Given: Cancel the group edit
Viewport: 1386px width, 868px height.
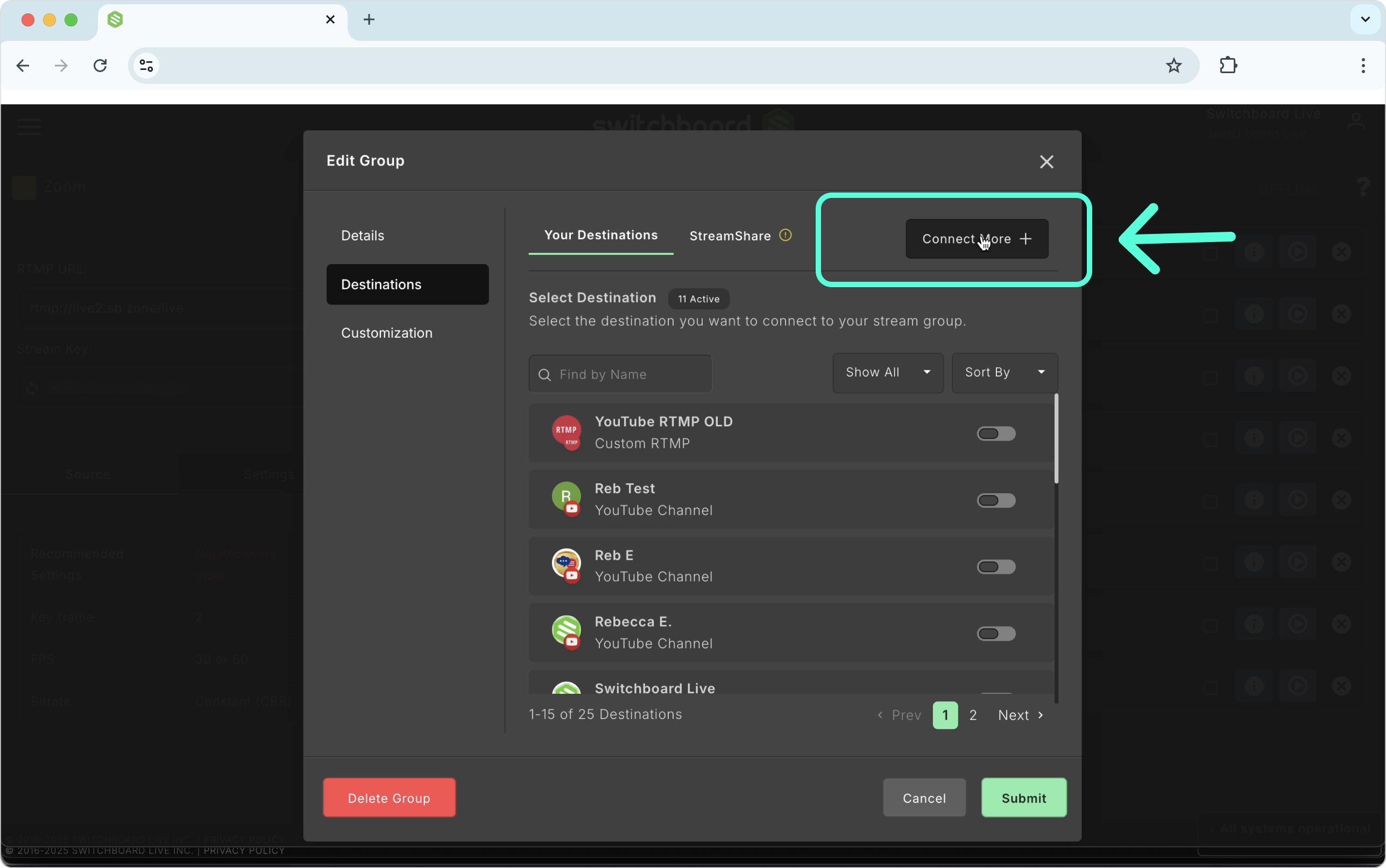Looking at the screenshot, I should (x=924, y=798).
